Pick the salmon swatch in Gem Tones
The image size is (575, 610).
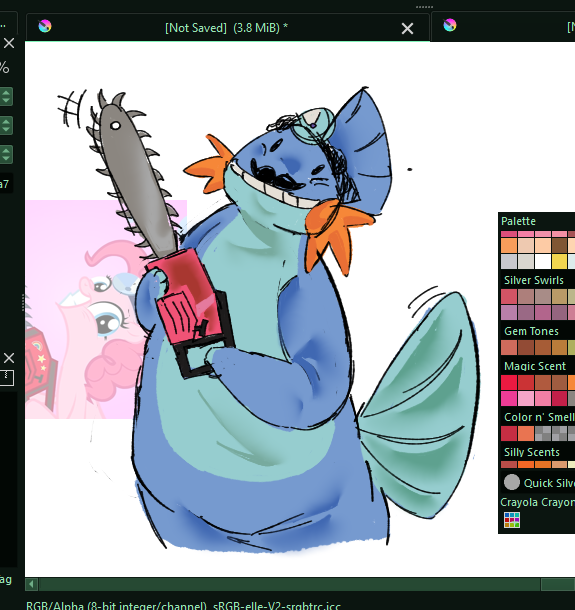(x=508, y=347)
